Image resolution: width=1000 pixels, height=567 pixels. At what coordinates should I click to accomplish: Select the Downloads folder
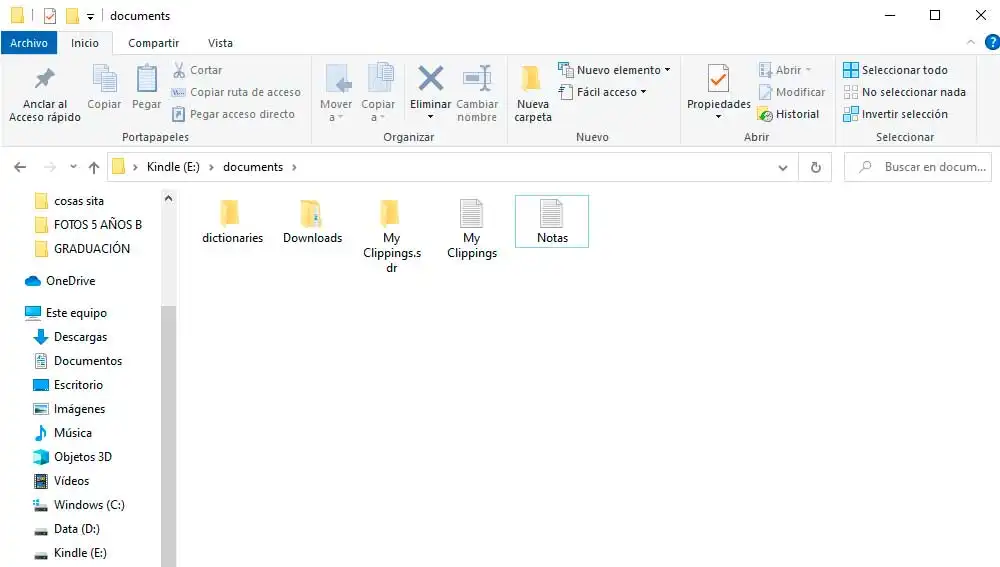312,221
